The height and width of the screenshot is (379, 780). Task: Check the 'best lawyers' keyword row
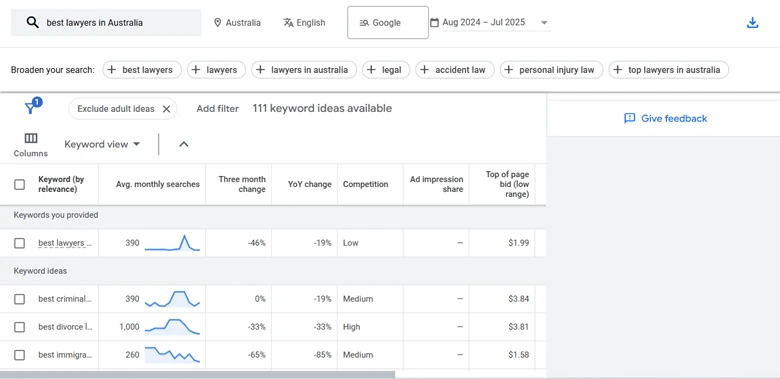(x=19, y=243)
